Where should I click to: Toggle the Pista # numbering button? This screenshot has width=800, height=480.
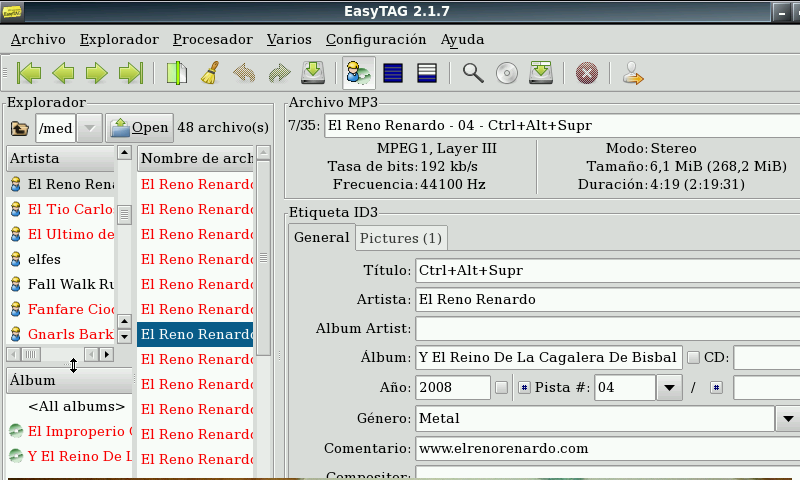[x=524, y=388]
